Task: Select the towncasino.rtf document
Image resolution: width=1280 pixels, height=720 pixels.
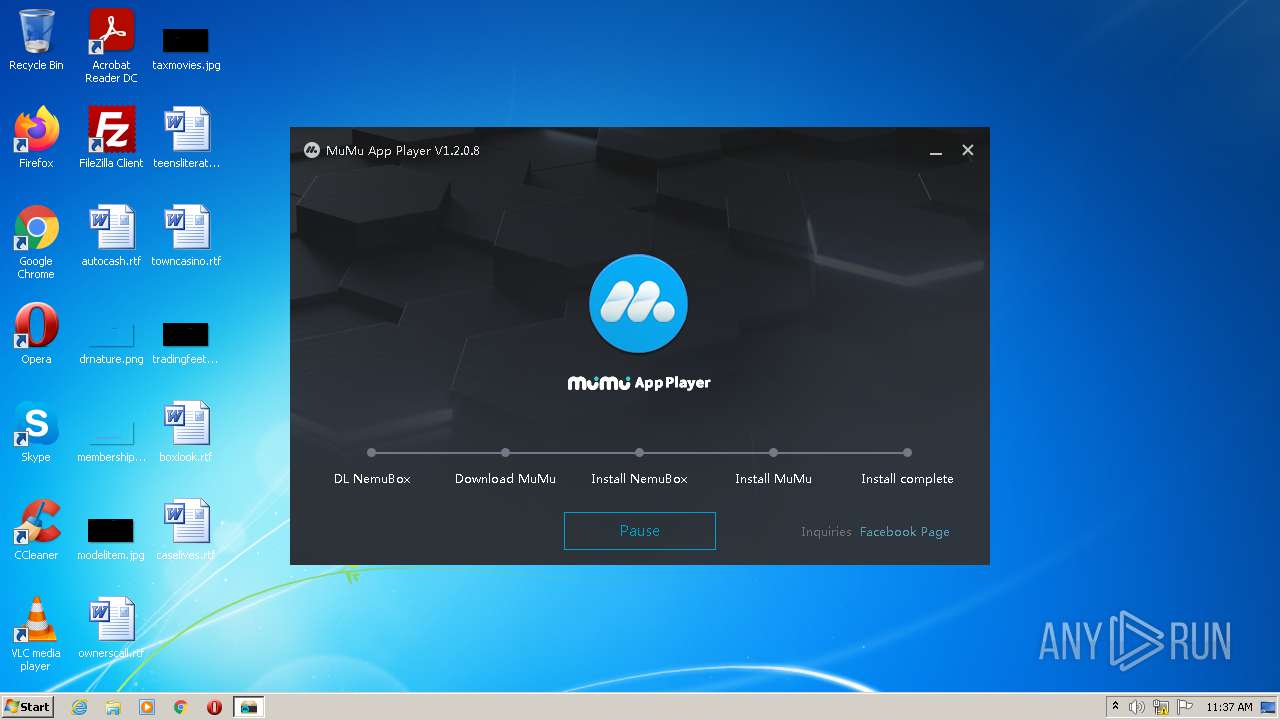Action: (186, 236)
